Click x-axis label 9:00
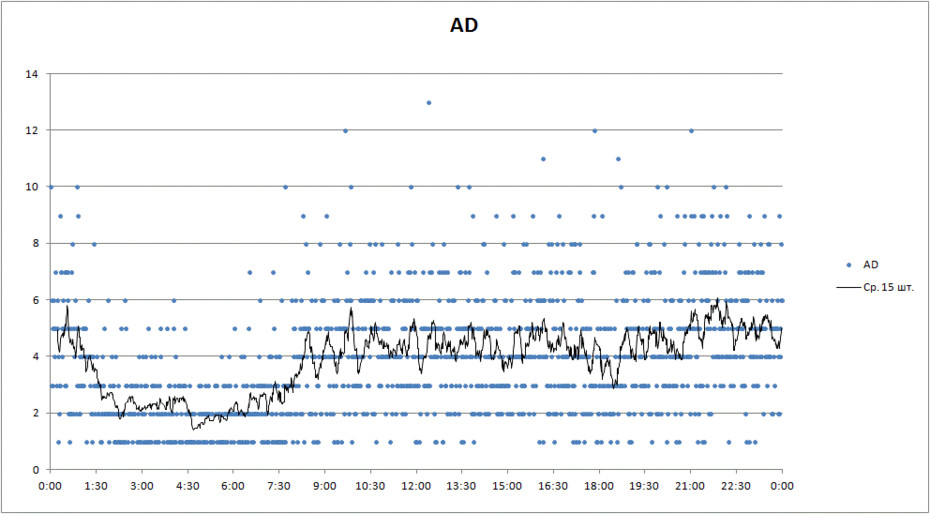This screenshot has height=514, width=930. (x=324, y=486)
